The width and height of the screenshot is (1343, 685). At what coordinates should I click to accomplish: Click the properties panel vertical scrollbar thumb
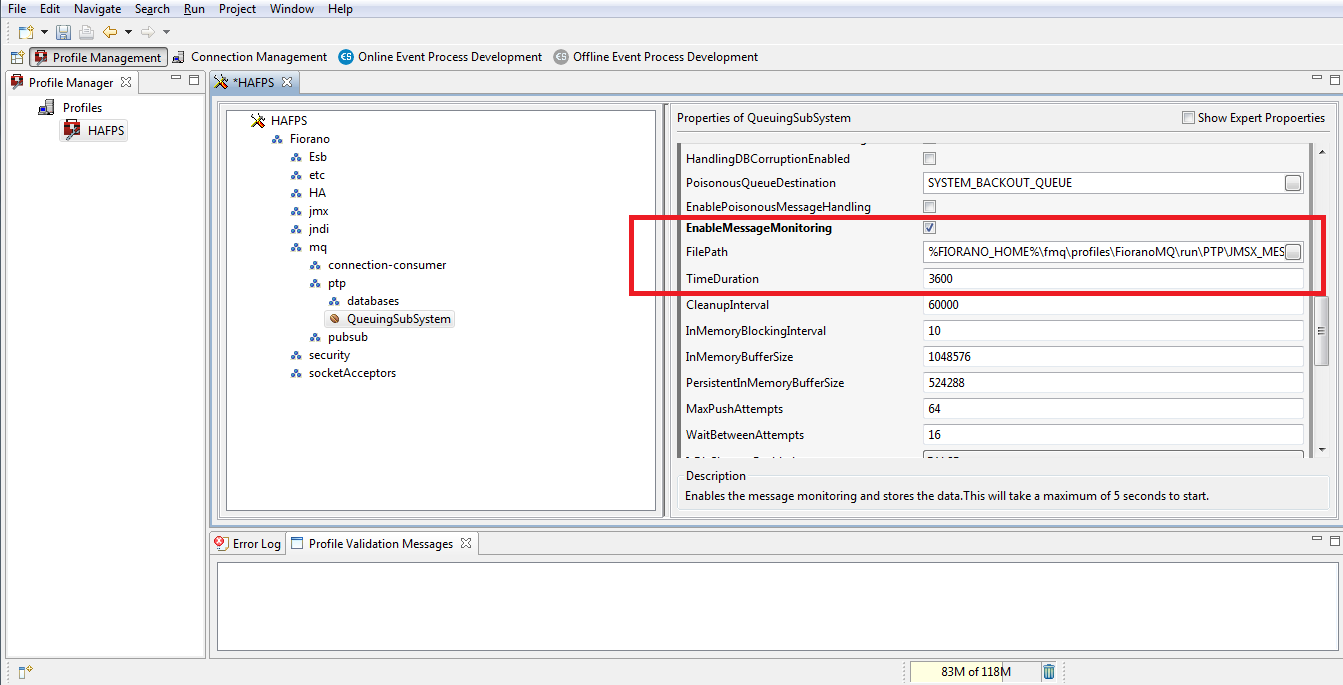(x=1323, y=331)
